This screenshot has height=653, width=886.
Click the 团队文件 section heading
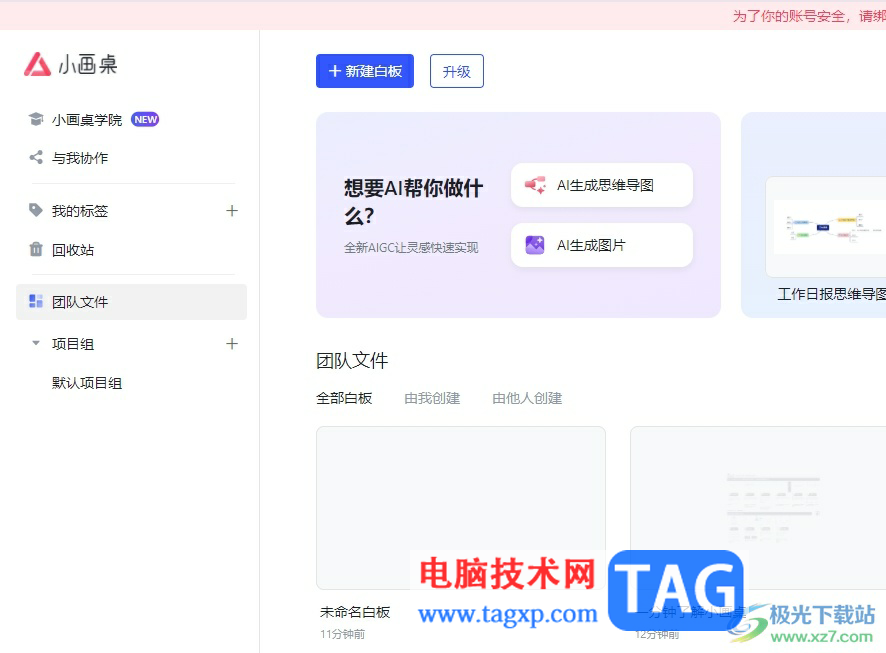click(x=352, y=360)
